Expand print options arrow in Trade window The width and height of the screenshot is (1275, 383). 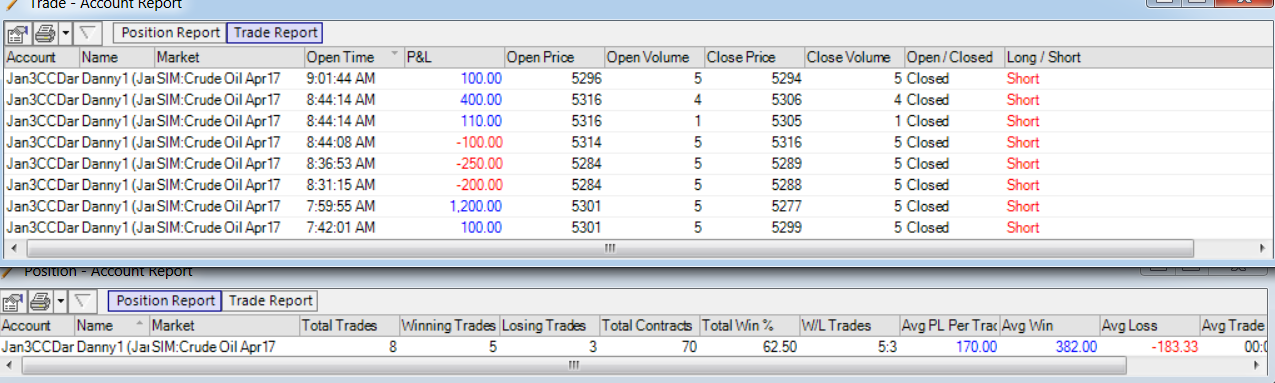pos(65,33)
